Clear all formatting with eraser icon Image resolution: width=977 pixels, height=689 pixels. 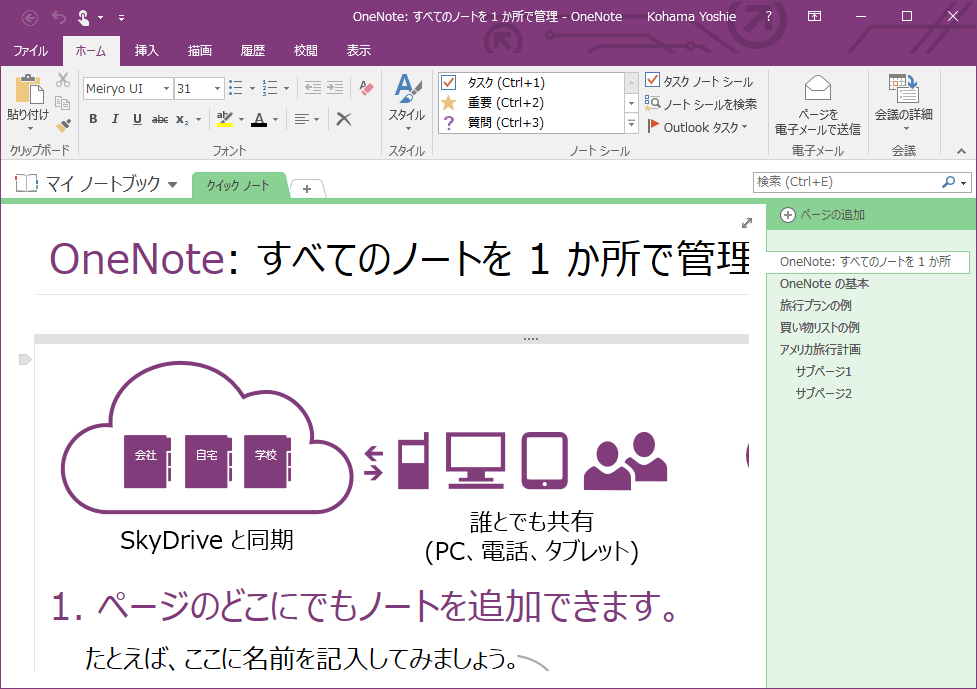[x=366, y=88]
